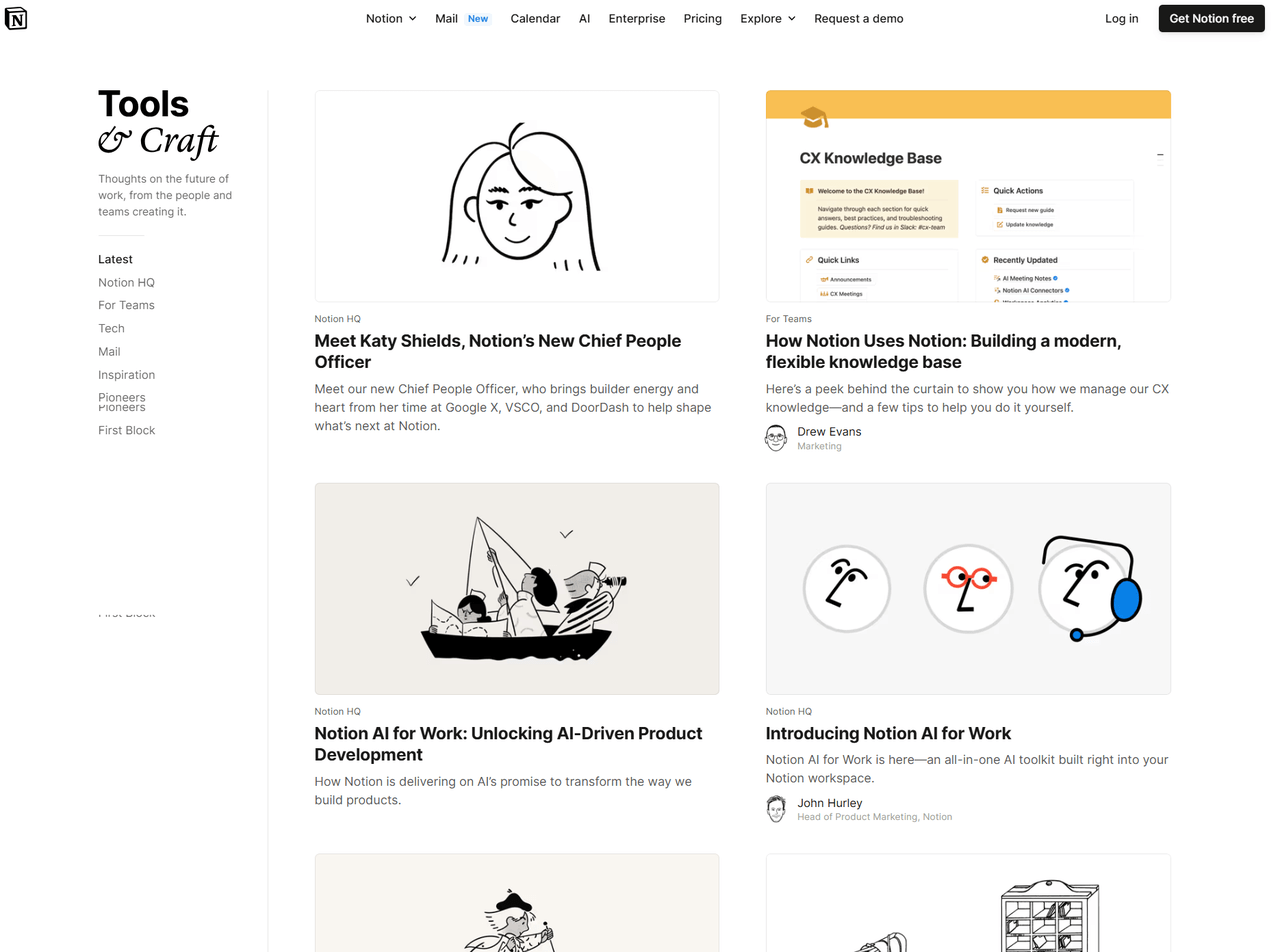Expand the Explore dropdown menu
1280x952 pixels.
click(768, 18)
